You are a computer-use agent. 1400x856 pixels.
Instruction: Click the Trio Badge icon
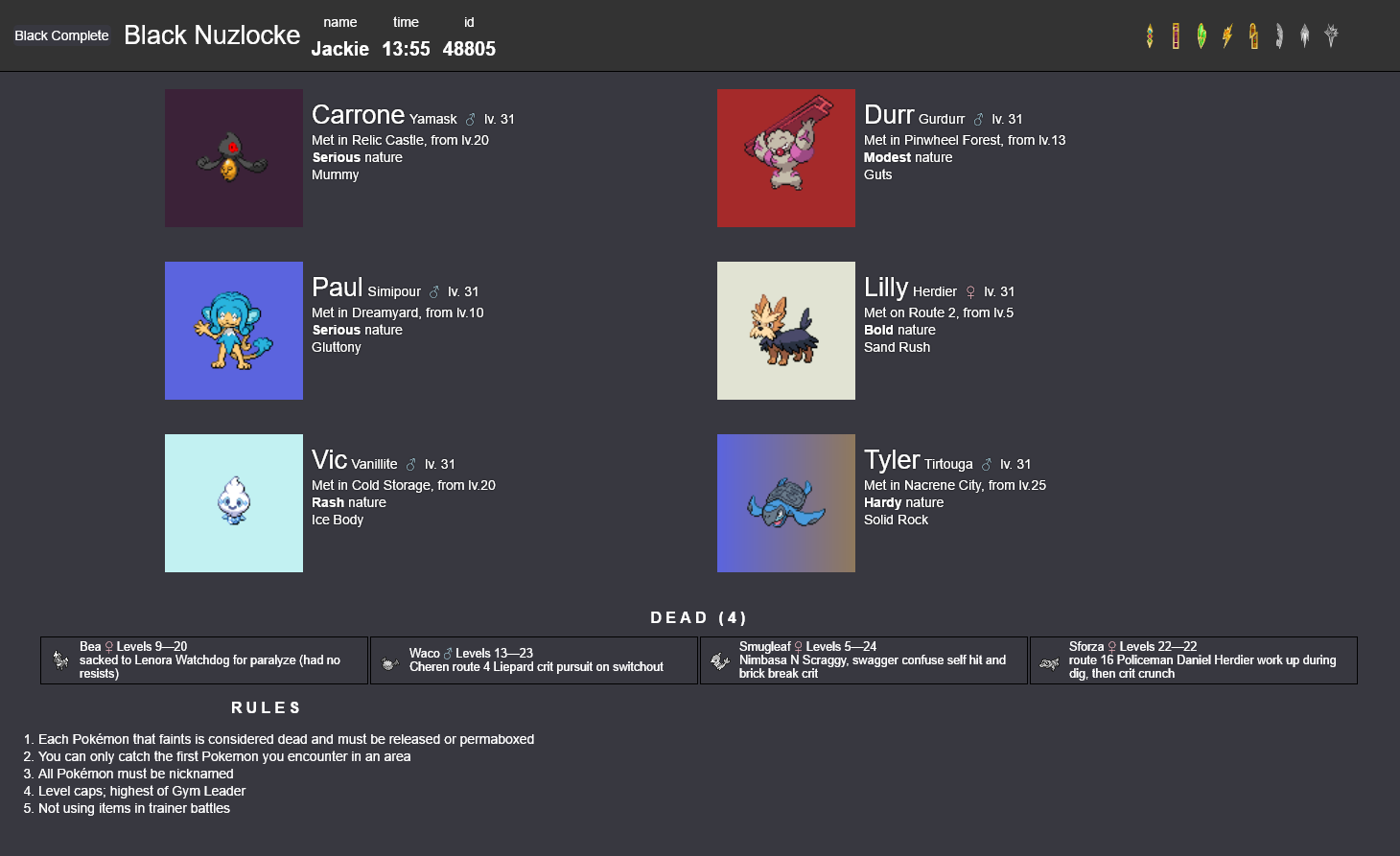click(1150, 36)
